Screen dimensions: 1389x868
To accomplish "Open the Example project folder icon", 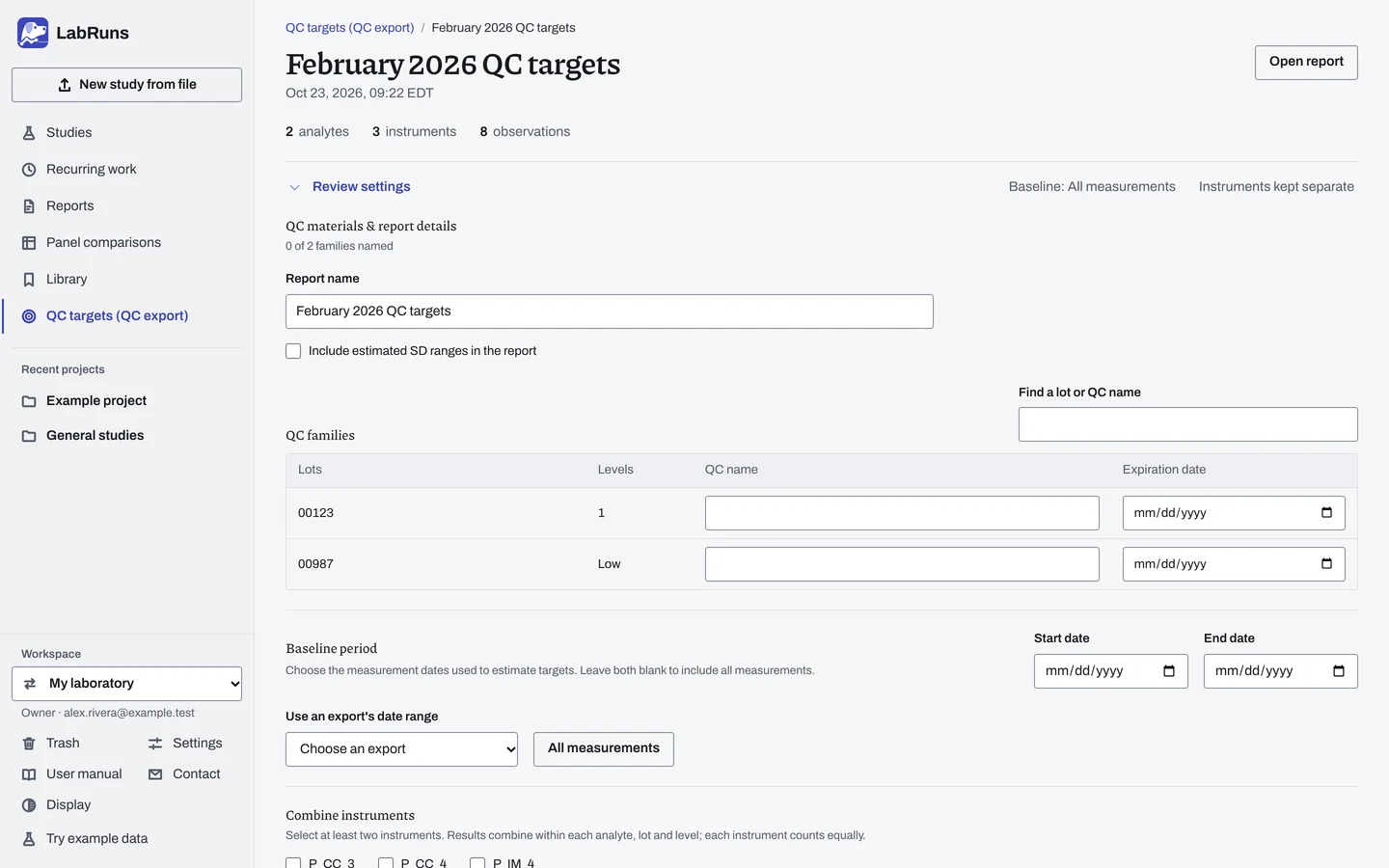I will coord(29,401).
